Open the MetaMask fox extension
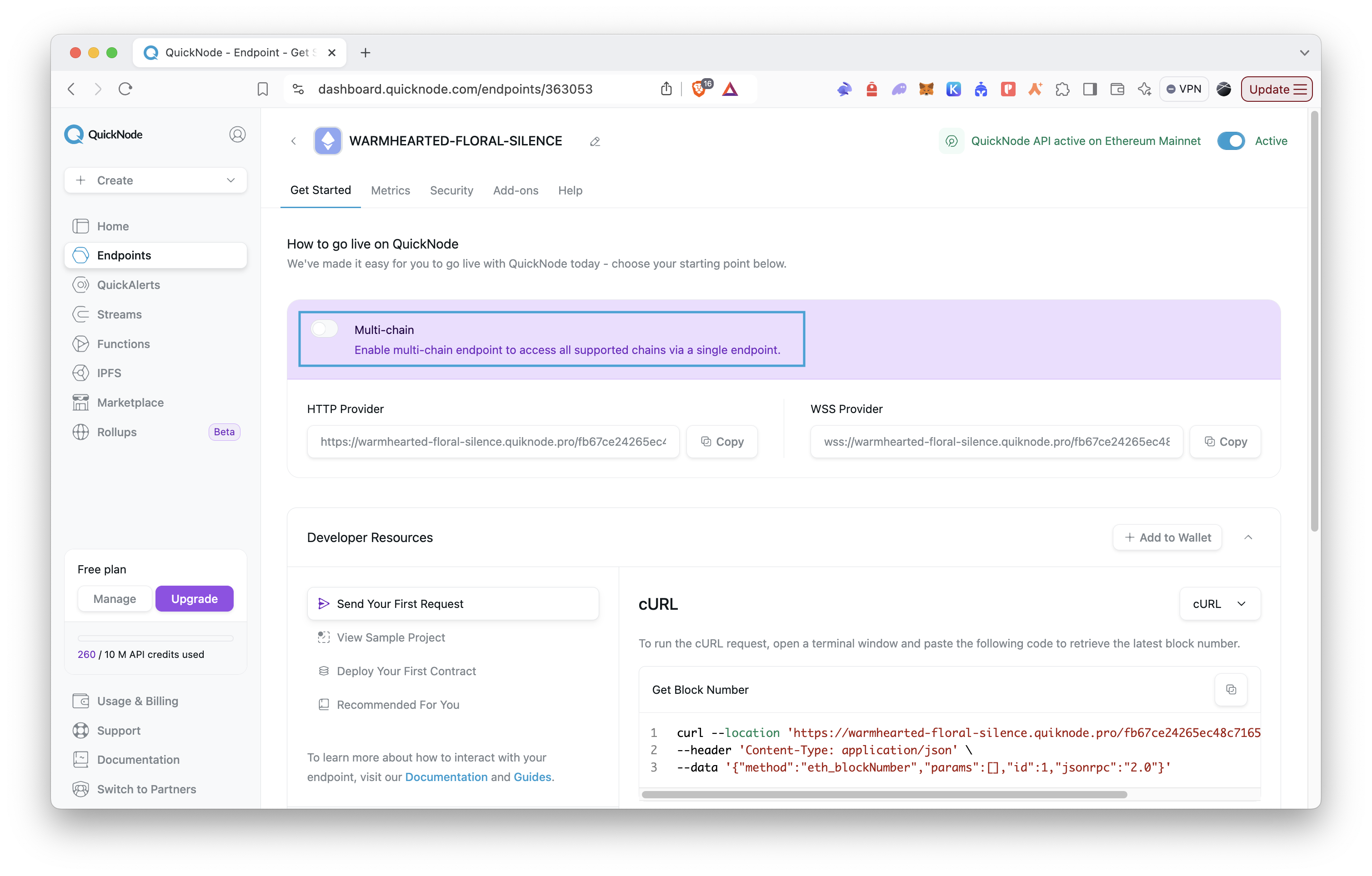Image resolution: width=1372 pixels, height=876 pixels. tap(926, 89)
